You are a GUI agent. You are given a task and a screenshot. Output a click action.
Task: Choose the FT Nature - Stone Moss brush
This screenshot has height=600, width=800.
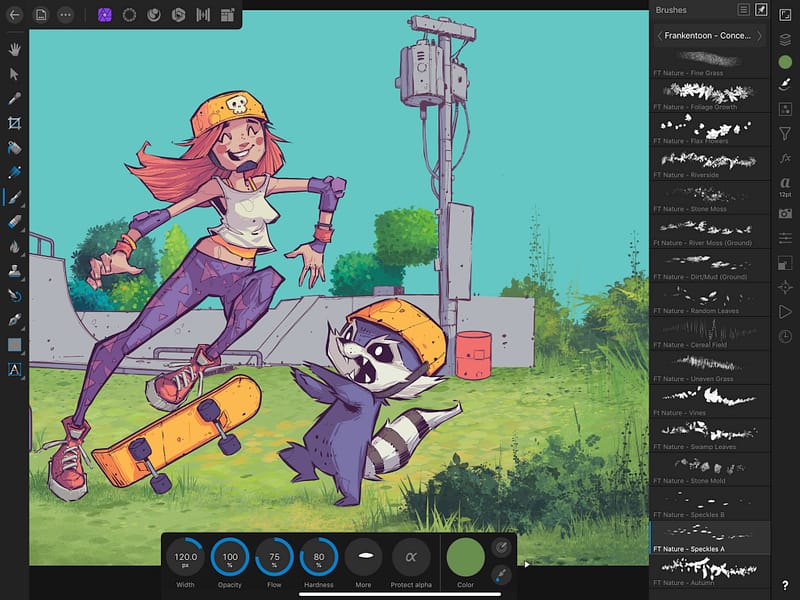(x=710, y=198)
